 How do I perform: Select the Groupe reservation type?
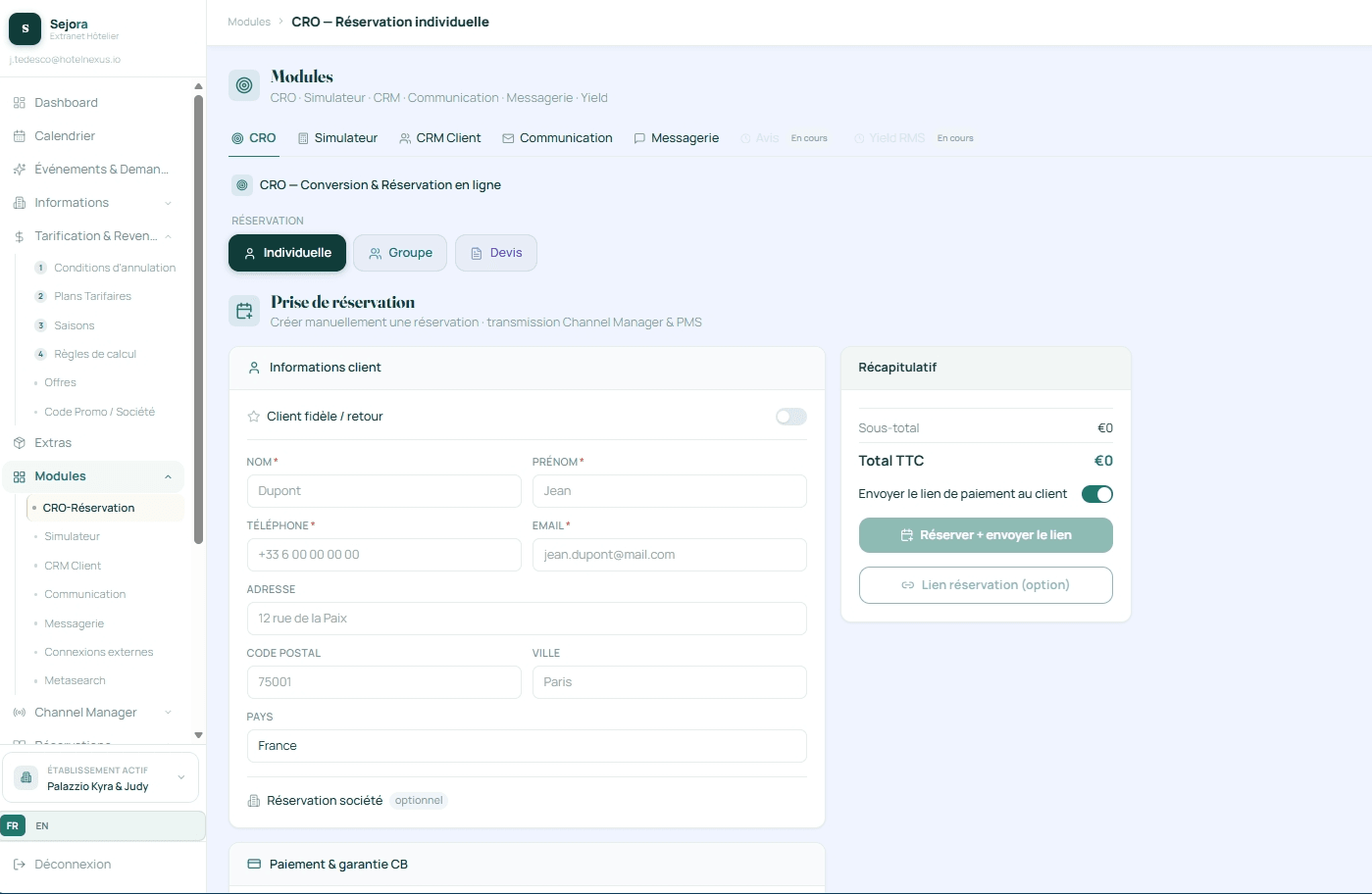pos(400,253)
